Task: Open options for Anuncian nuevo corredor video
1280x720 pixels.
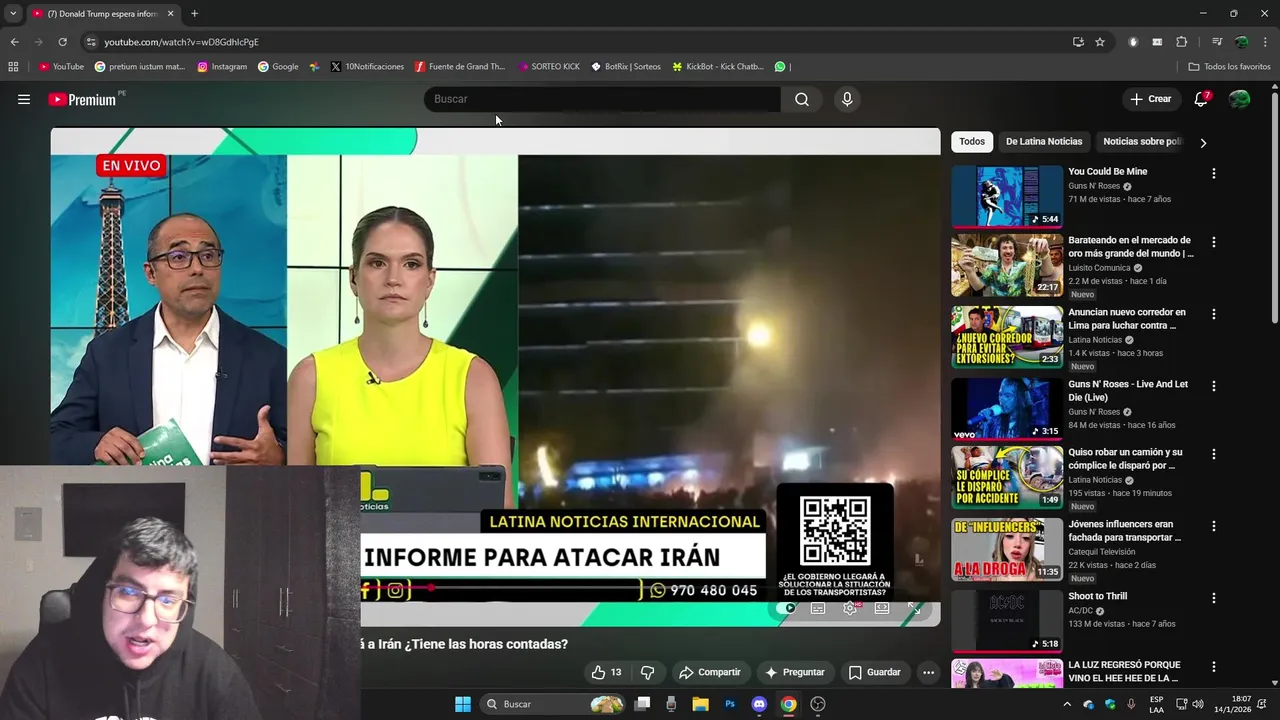Action: pyautogui.click(x=1214, y=314)
